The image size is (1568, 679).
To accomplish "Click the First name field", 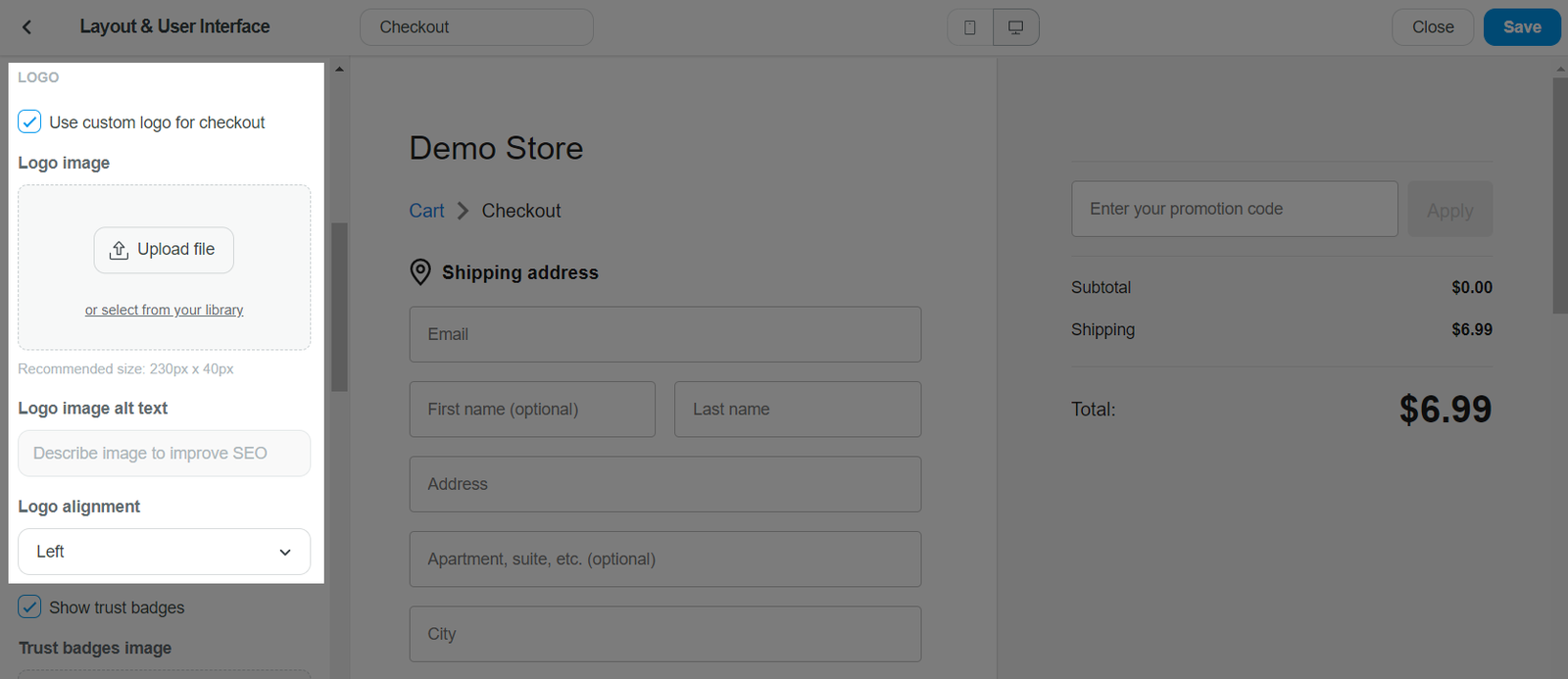I will (532, 410).
